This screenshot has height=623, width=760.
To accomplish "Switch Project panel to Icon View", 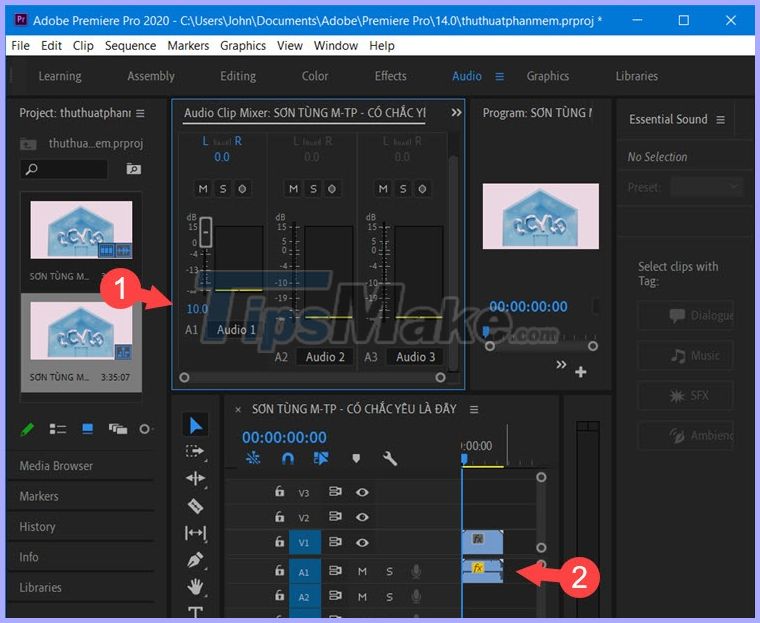I will click(x=88, y=429).
